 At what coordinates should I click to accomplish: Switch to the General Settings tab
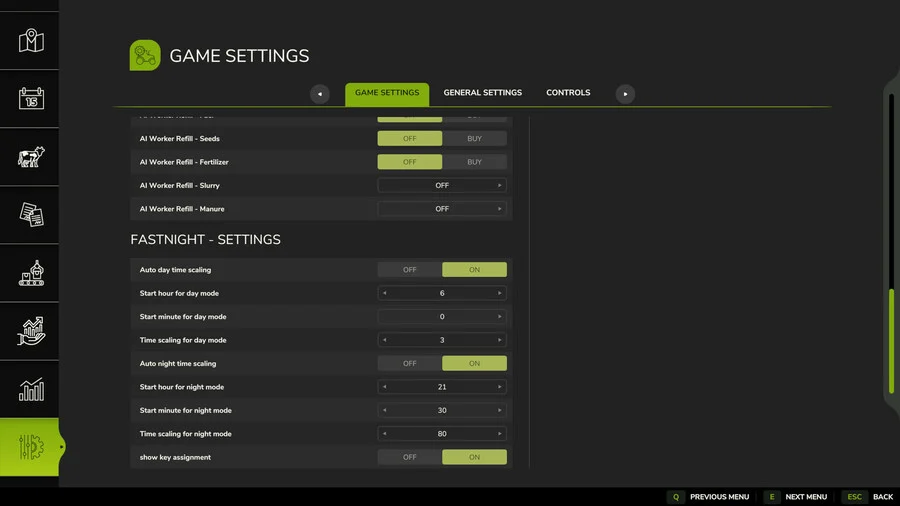pyautogui.click(x=482, y=93)
